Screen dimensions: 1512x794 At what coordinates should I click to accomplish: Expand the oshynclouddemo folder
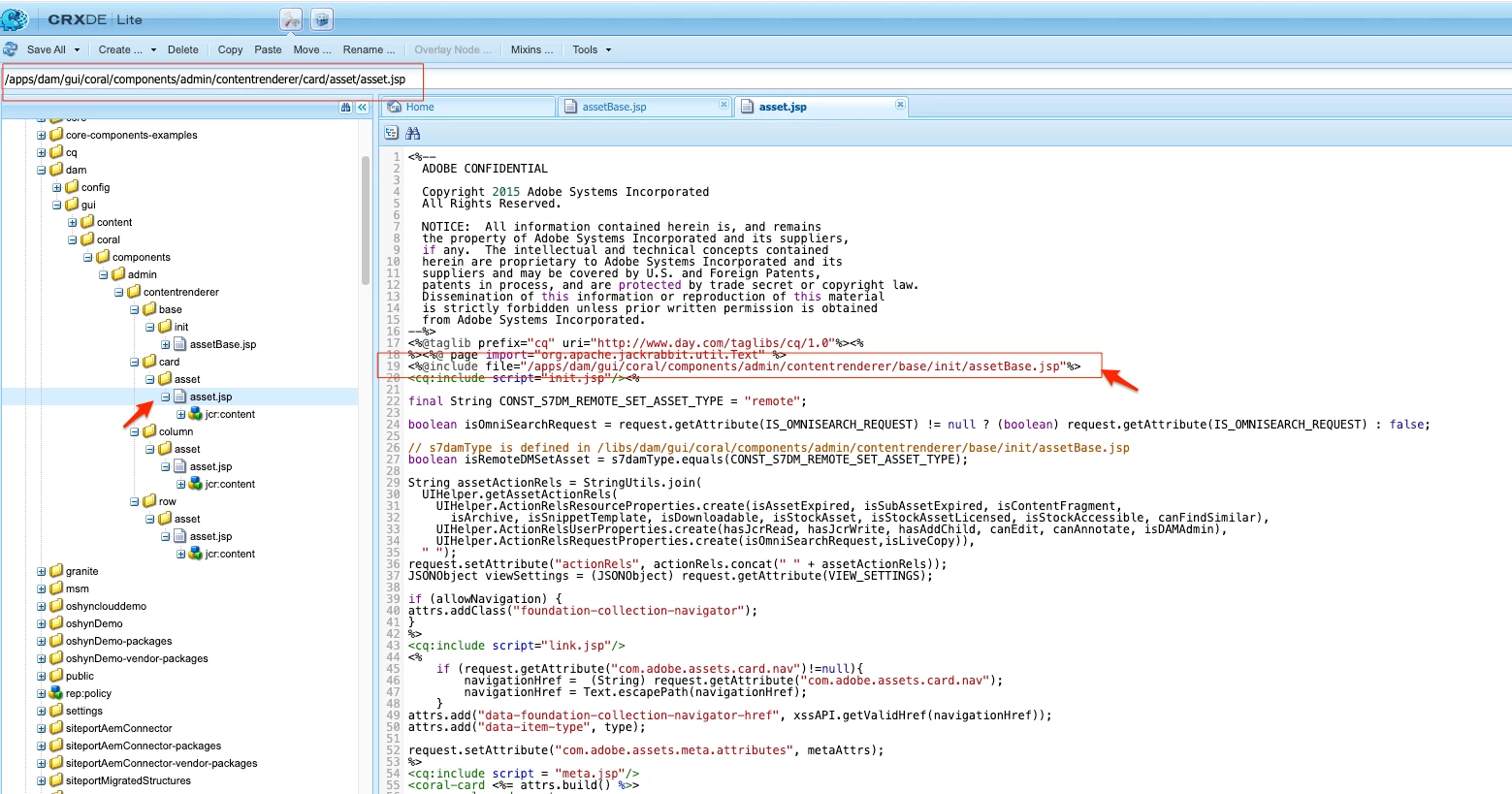(42, 606)
